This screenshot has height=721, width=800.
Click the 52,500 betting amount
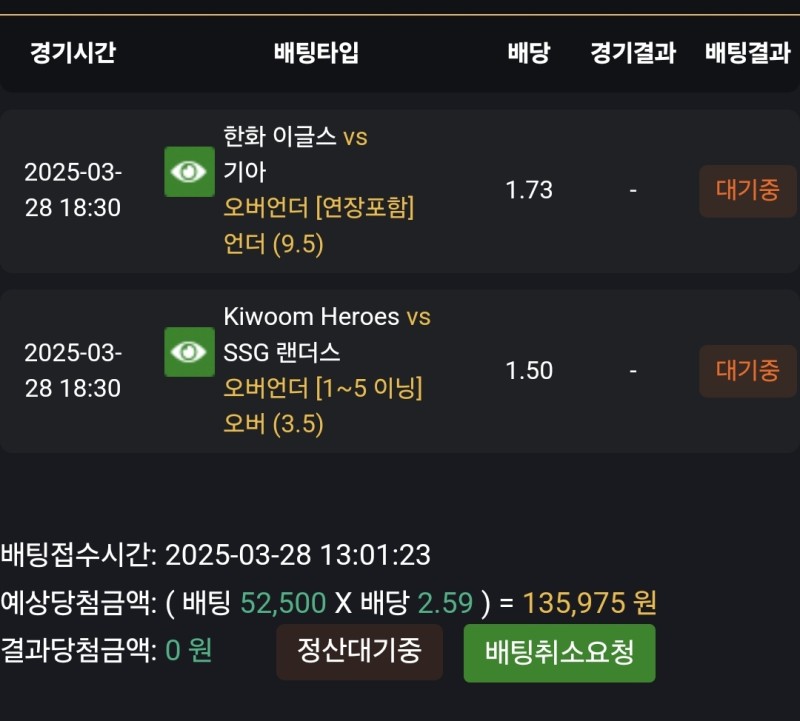[x=283, y=603]
